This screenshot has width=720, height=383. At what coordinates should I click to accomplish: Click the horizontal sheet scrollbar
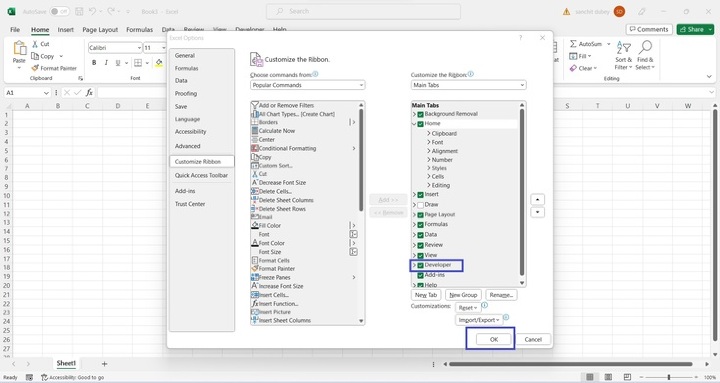click(x=571, y=364)
